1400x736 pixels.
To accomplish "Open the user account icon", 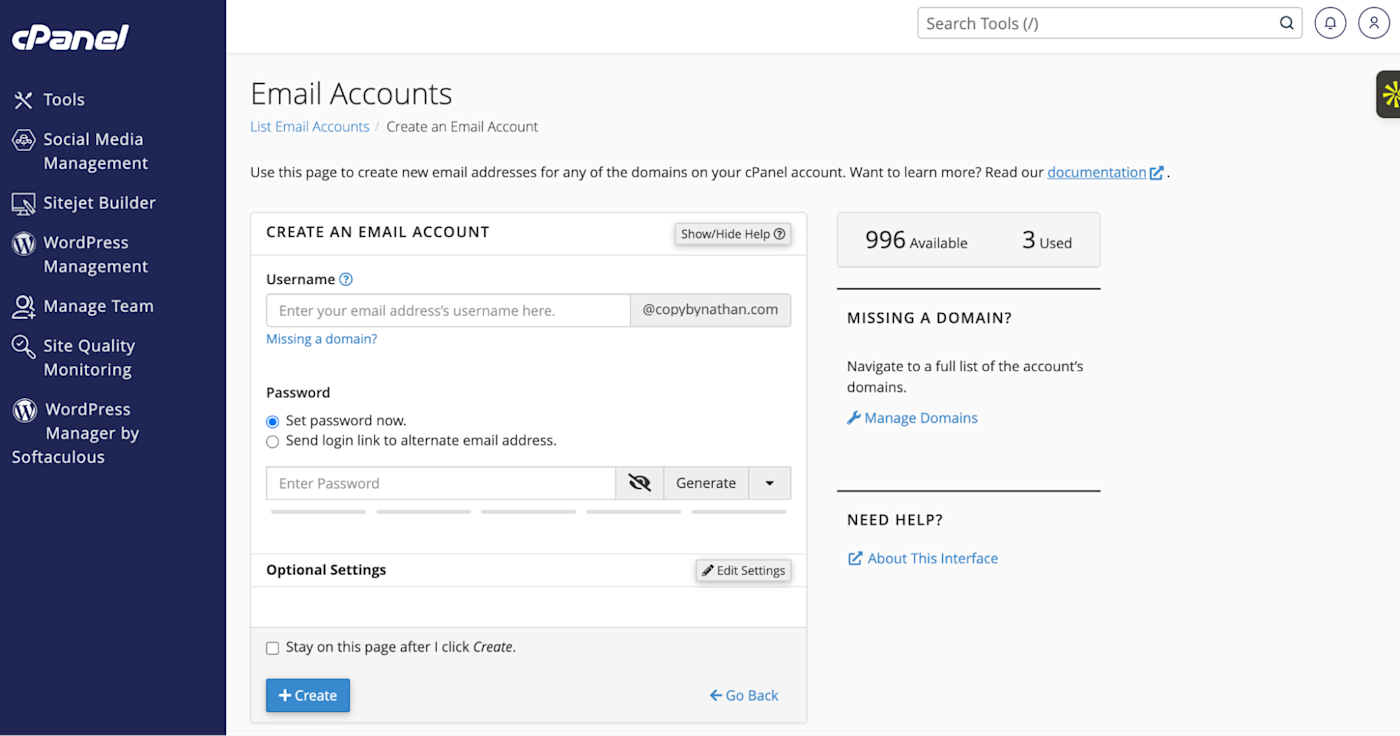I will [1374, 23].
